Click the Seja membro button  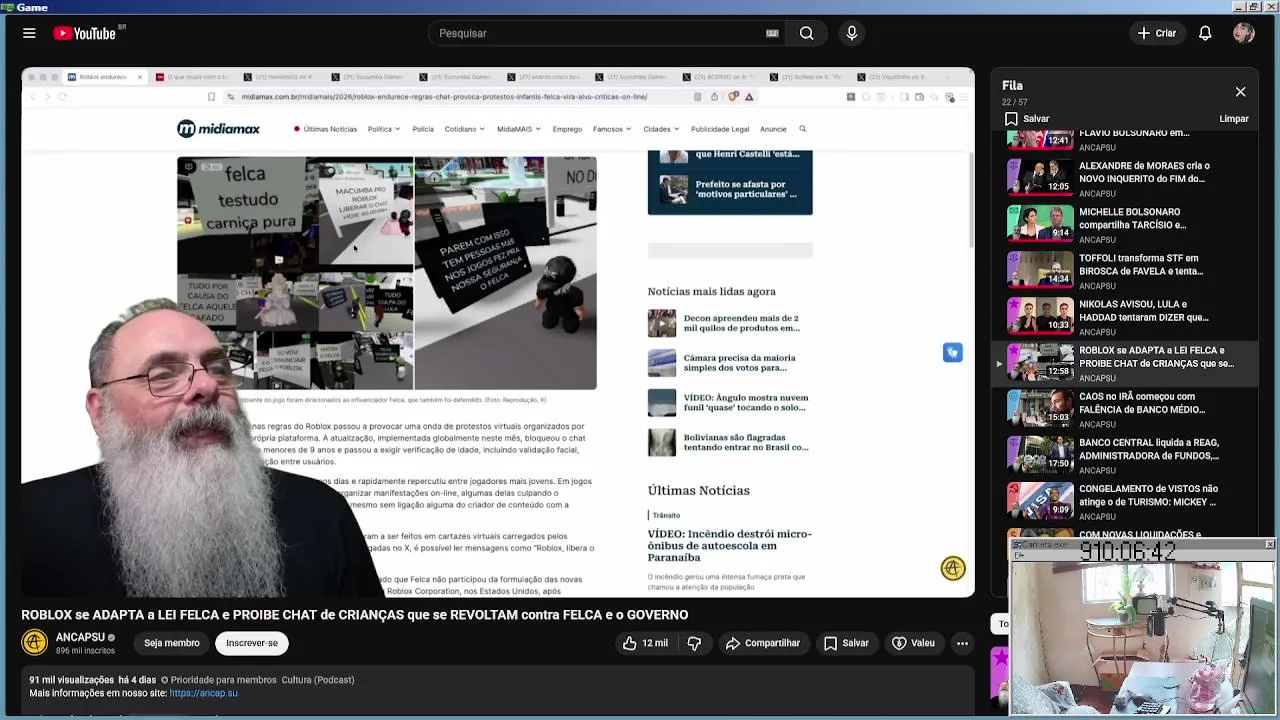[x=171, y=643]
